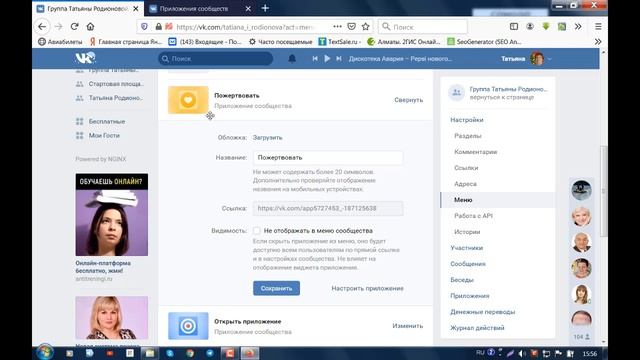
Task: Return to the page via вернуться к странице
Action: tap(502, 97)
